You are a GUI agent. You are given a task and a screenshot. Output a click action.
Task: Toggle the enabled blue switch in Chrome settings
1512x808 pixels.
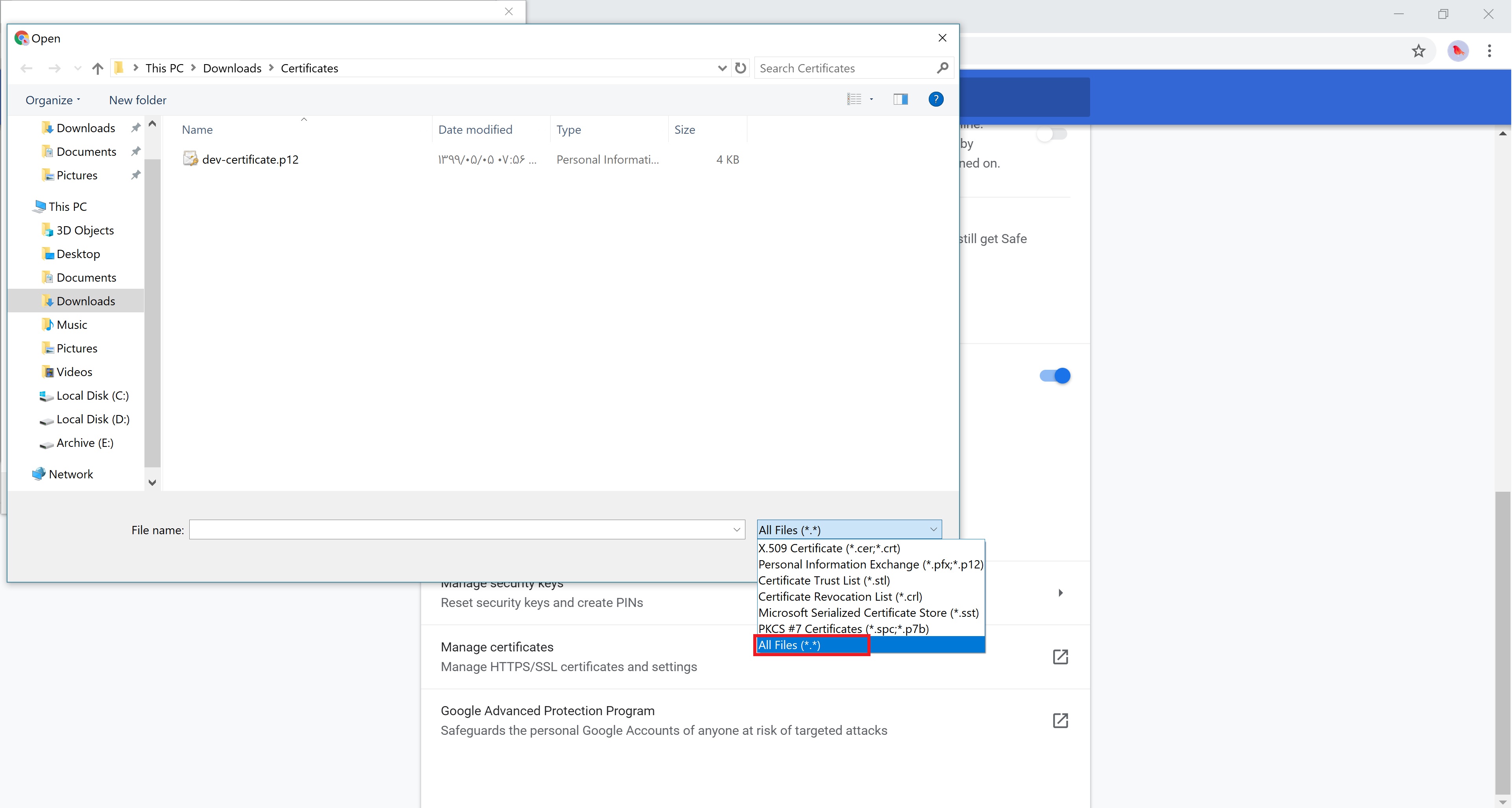click(1055, 376)
